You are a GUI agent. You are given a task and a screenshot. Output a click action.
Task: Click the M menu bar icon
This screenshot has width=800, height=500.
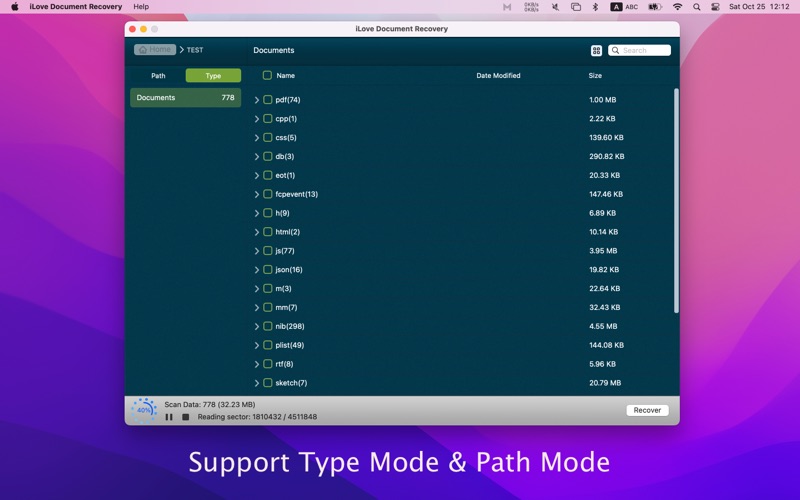coord(507,7)
